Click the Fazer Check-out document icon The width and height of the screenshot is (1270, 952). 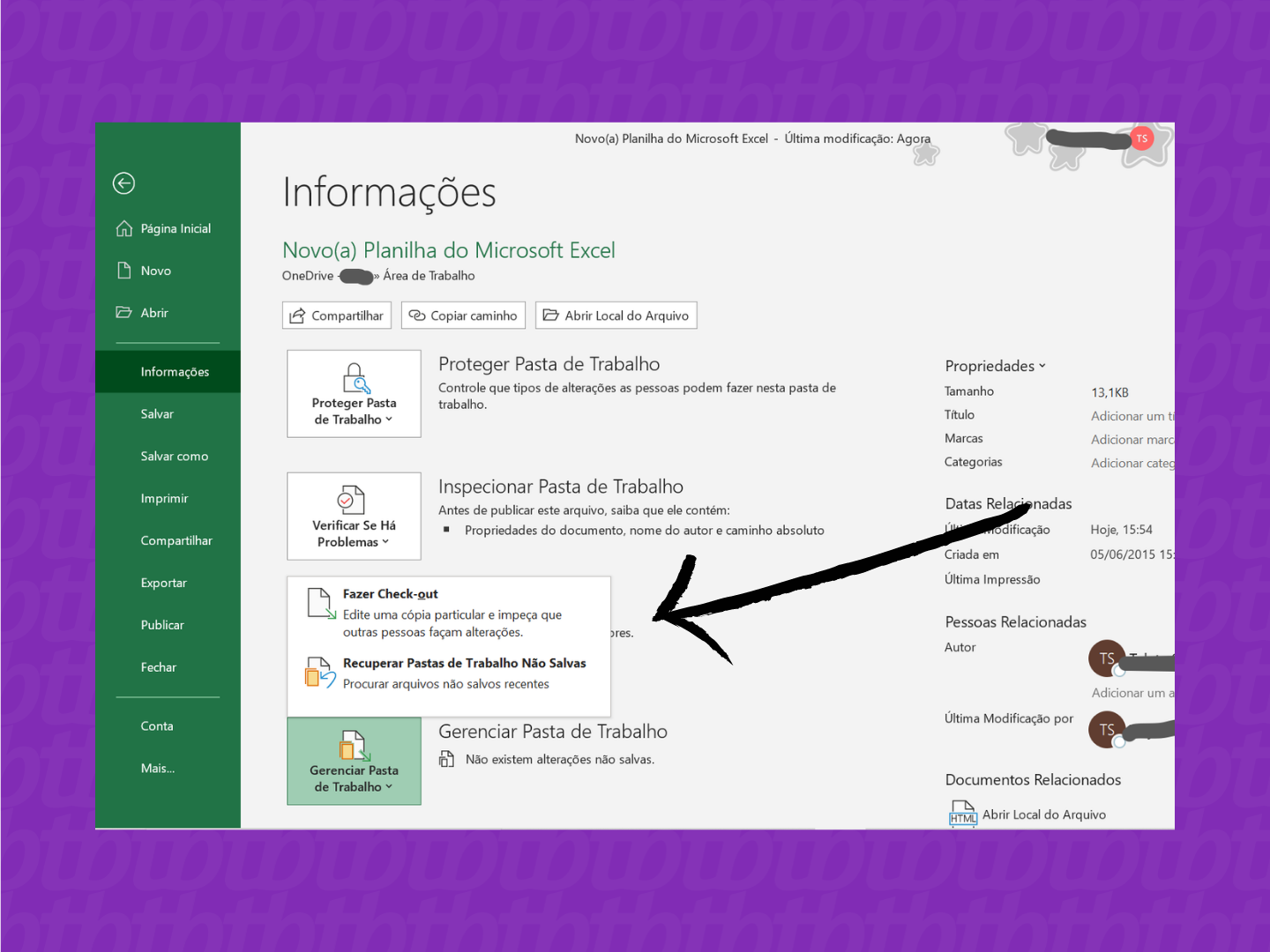[321, 604]
